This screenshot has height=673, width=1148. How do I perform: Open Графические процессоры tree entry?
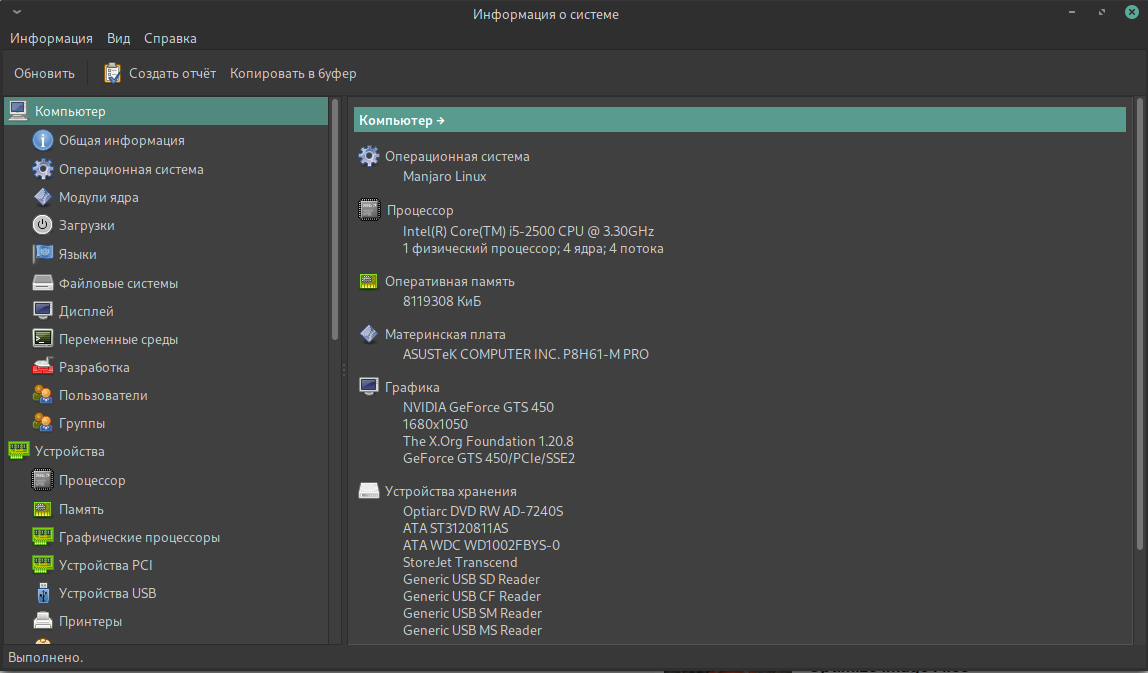point(139,537)
